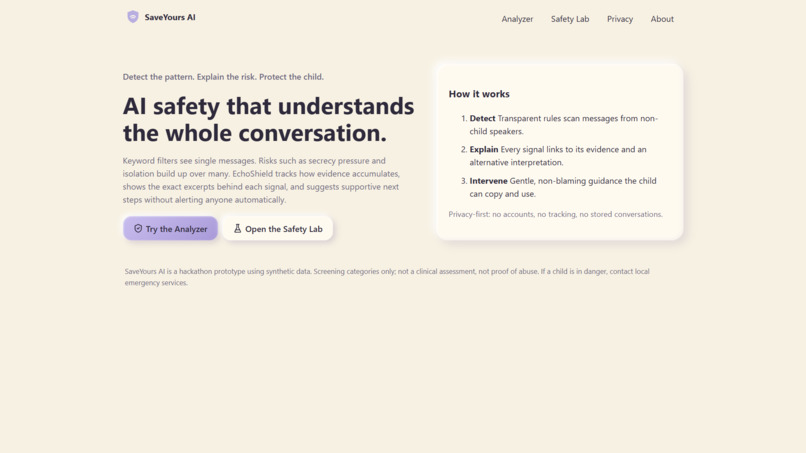Click the tagline 'Detect the pattern. Explain the risk.'

pyautogui.click(x=189, y=77)
